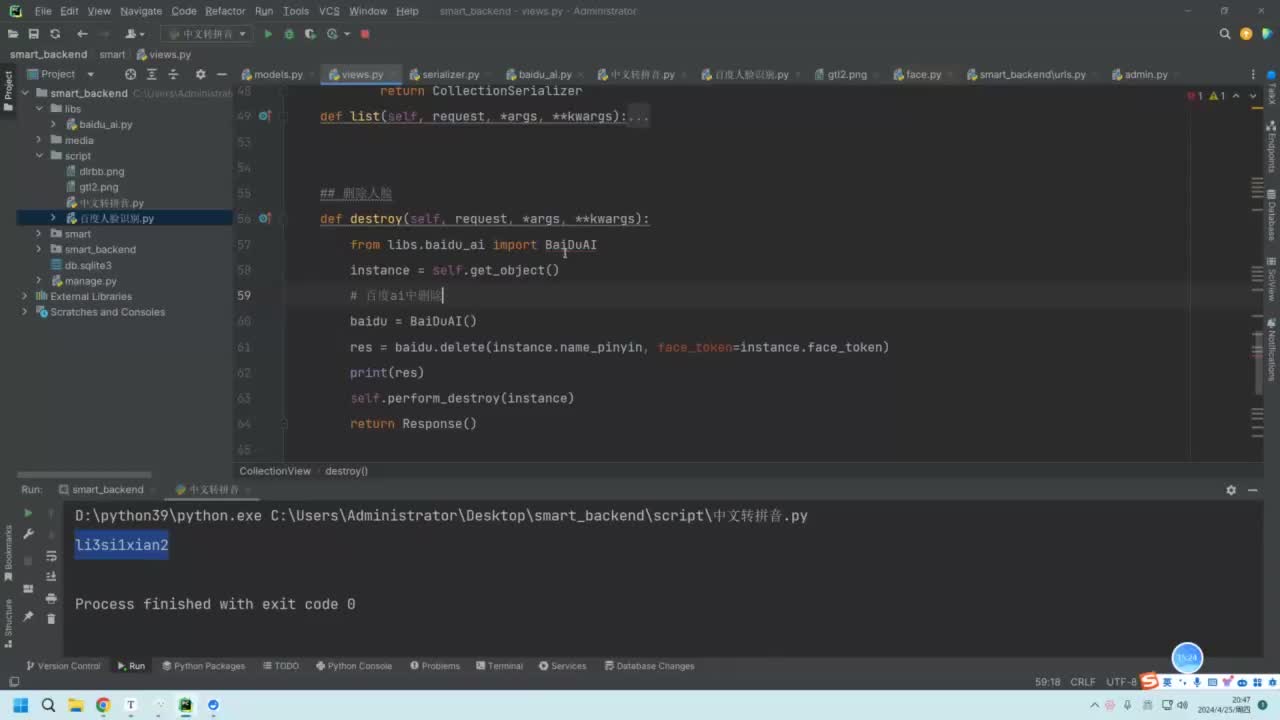Open run configuration wrench icon

pos(28,535)
